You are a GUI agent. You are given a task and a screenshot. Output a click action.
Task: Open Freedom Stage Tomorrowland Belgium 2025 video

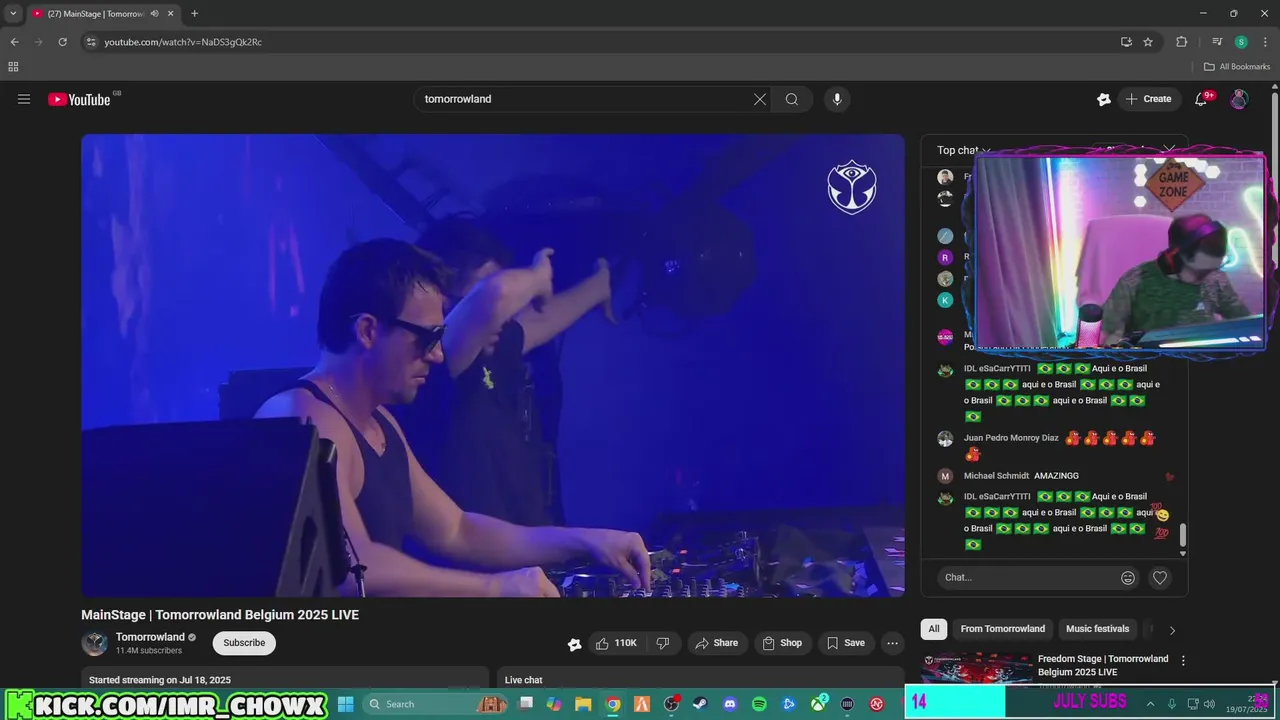click(1103, 665)
